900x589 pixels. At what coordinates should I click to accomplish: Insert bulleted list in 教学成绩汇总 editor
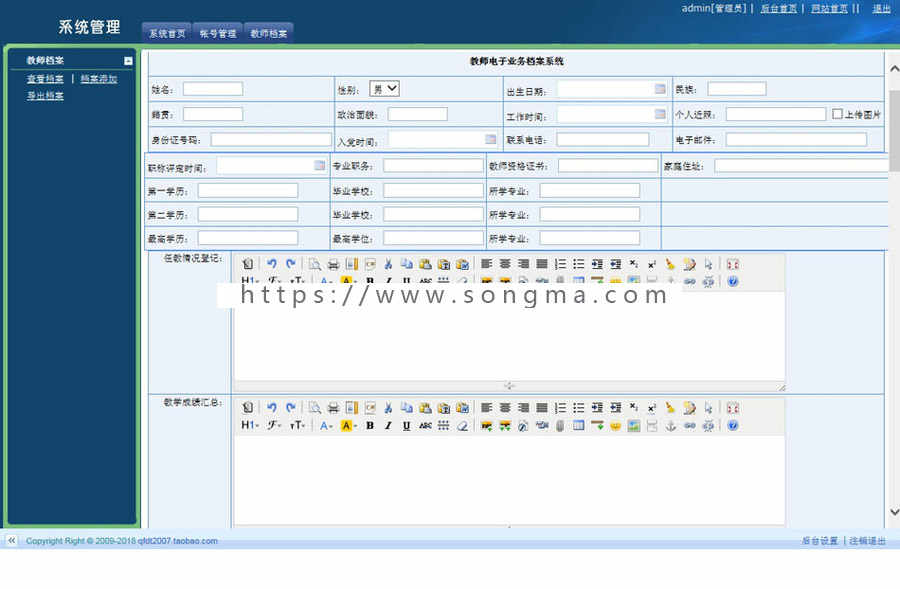click(579, 408)
